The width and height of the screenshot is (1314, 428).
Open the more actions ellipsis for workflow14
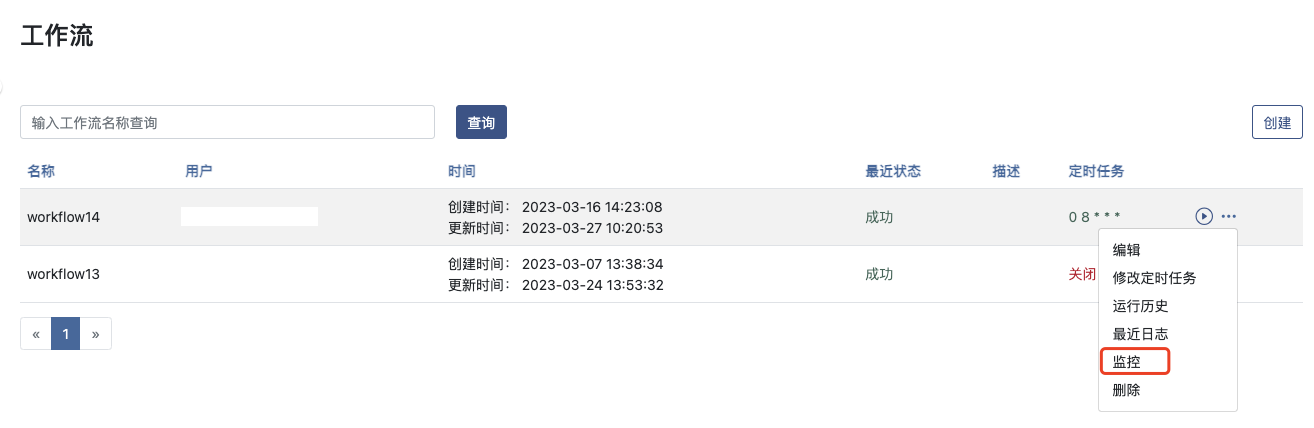point(1229,216)
